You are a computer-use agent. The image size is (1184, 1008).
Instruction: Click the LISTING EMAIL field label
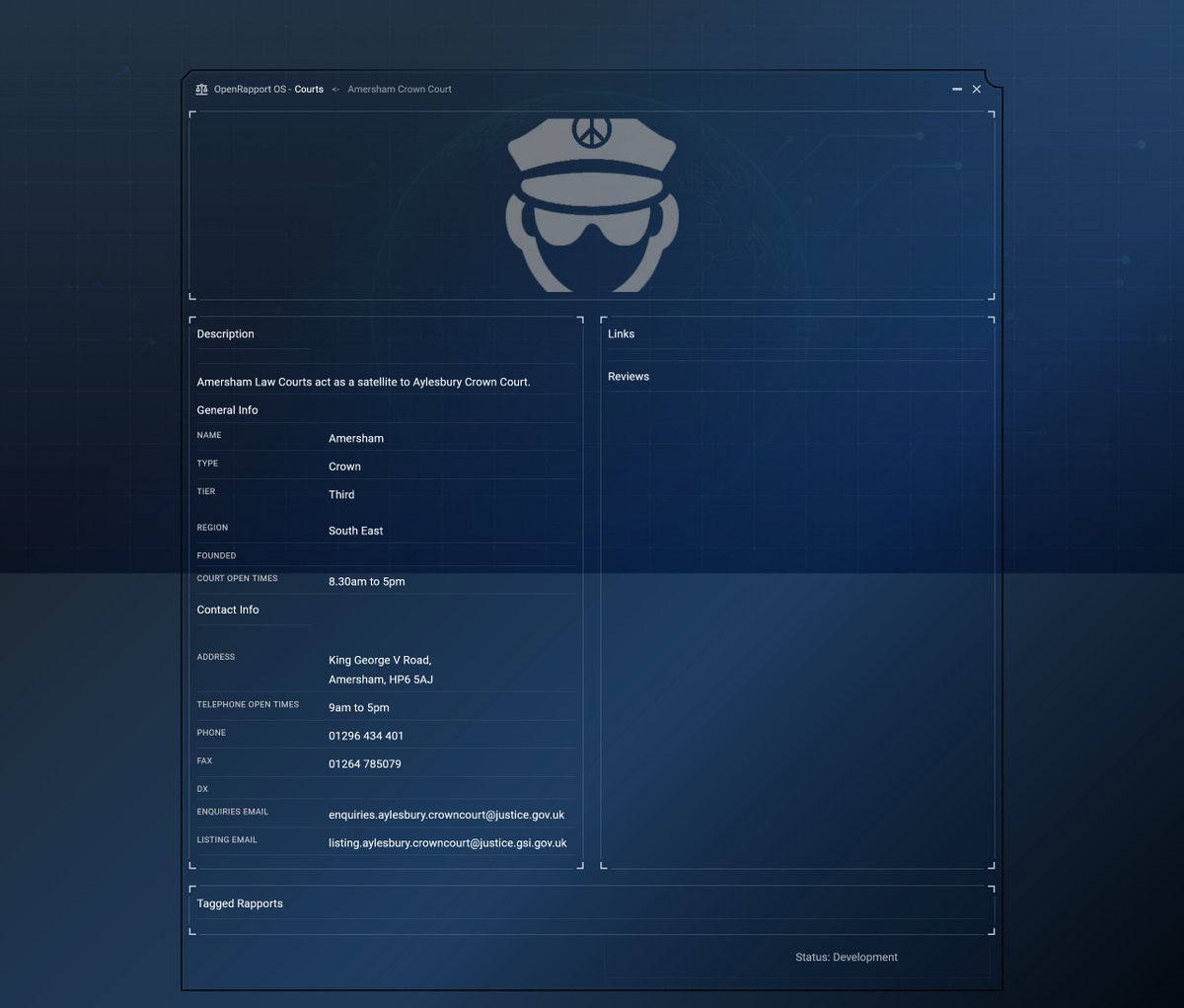[227, 839]
